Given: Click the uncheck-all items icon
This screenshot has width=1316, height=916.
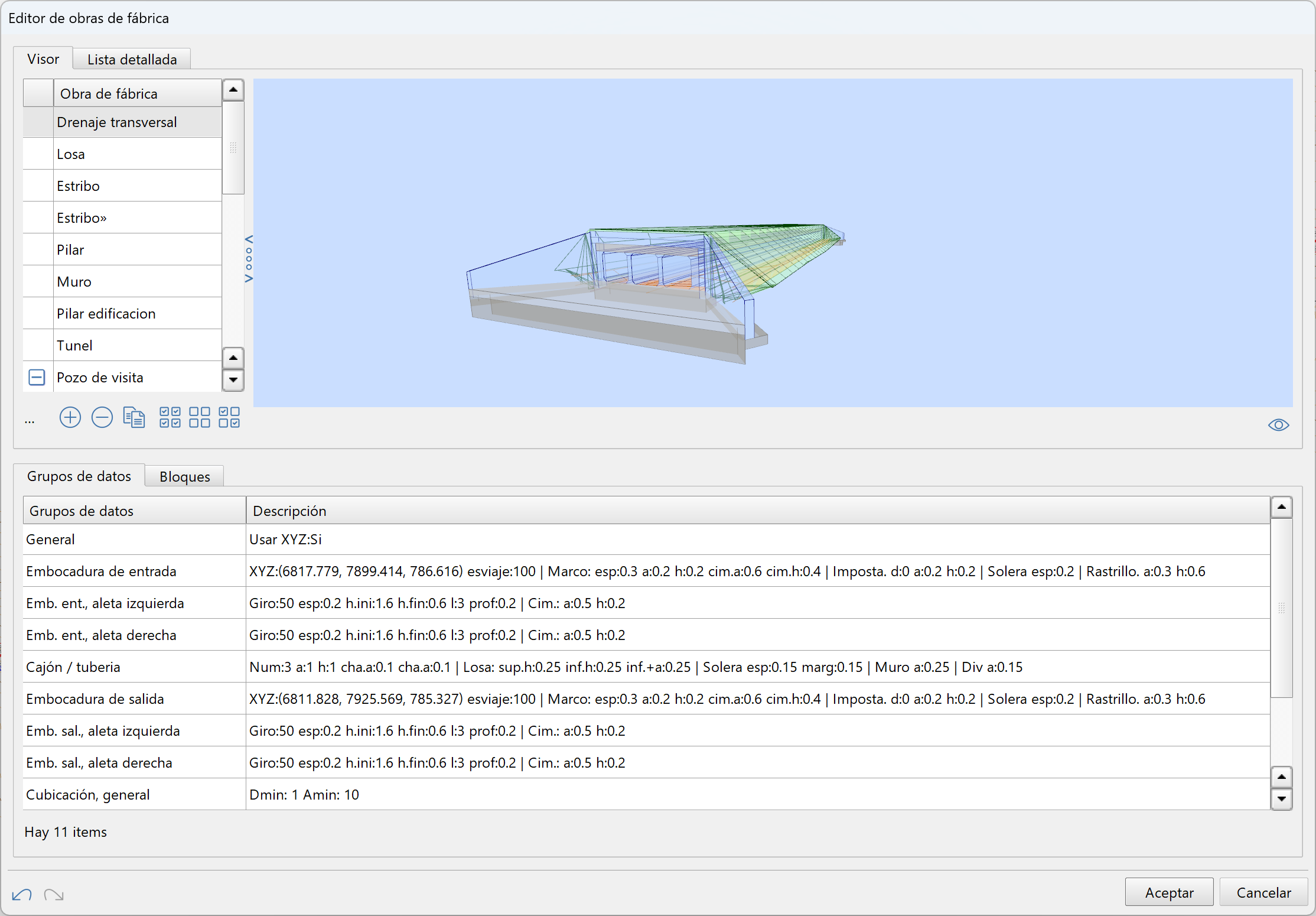Looking at the screenshot, I should coord(200,417).
